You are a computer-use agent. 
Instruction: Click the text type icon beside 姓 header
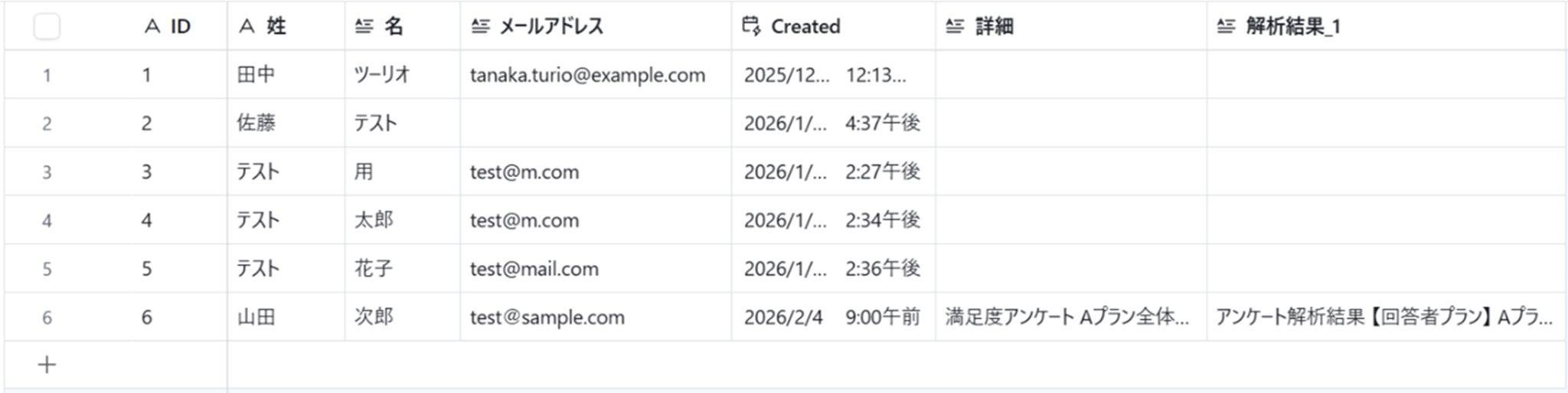[247, 27]
